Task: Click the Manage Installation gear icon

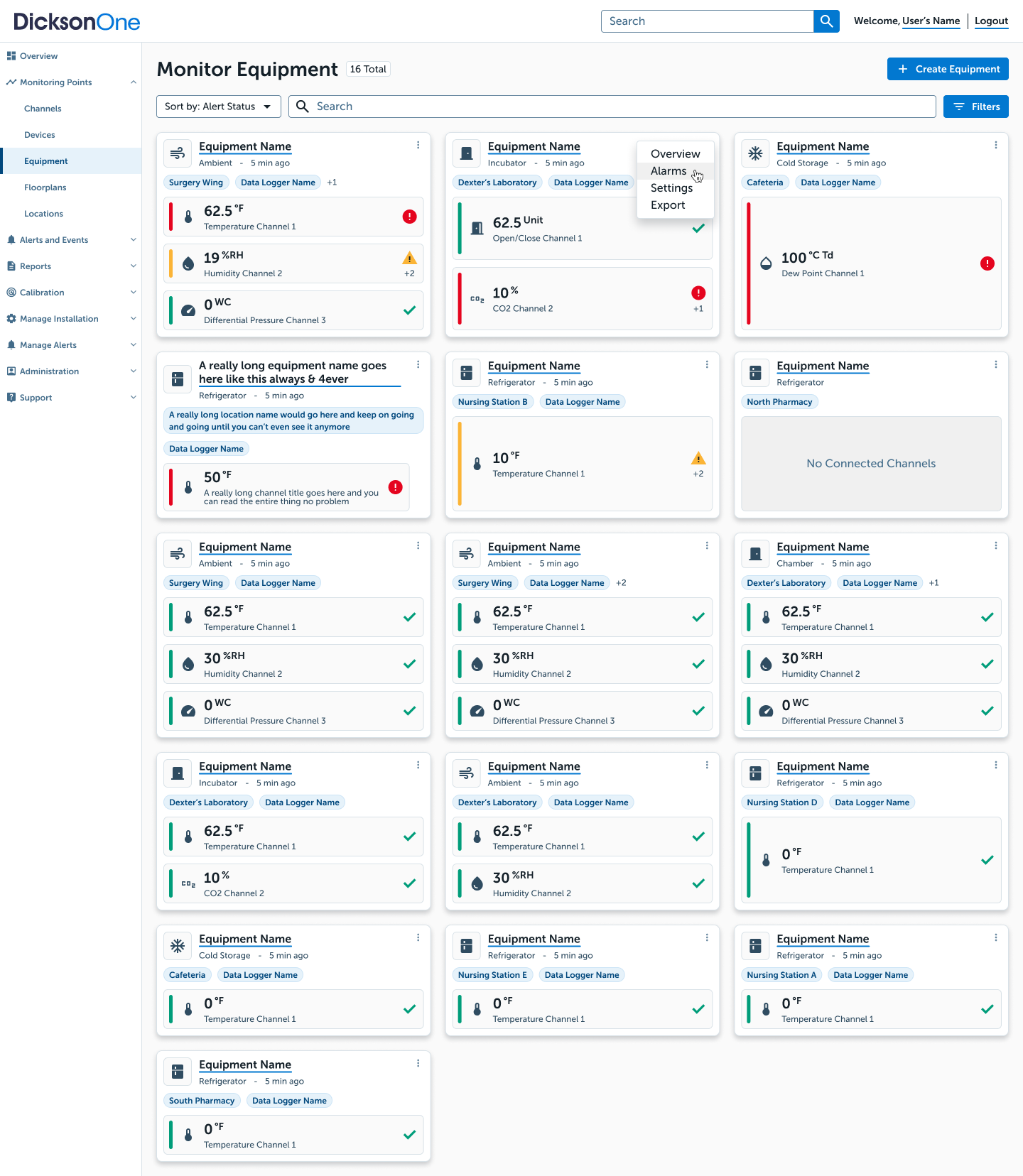Action: [x=11, y=319]
